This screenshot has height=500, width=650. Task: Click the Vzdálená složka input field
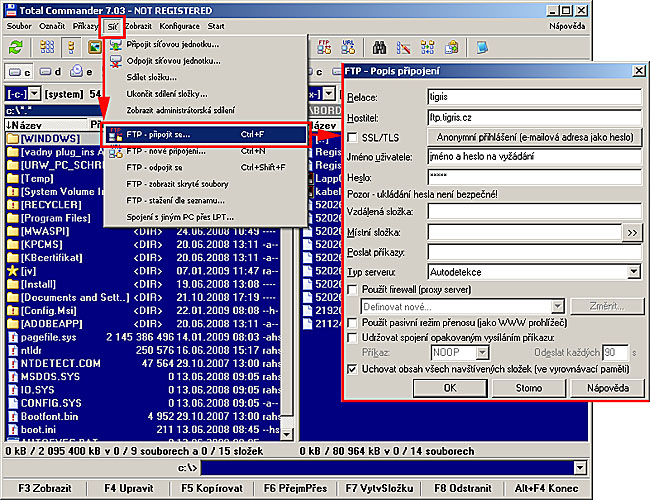(x=535, y=212)
